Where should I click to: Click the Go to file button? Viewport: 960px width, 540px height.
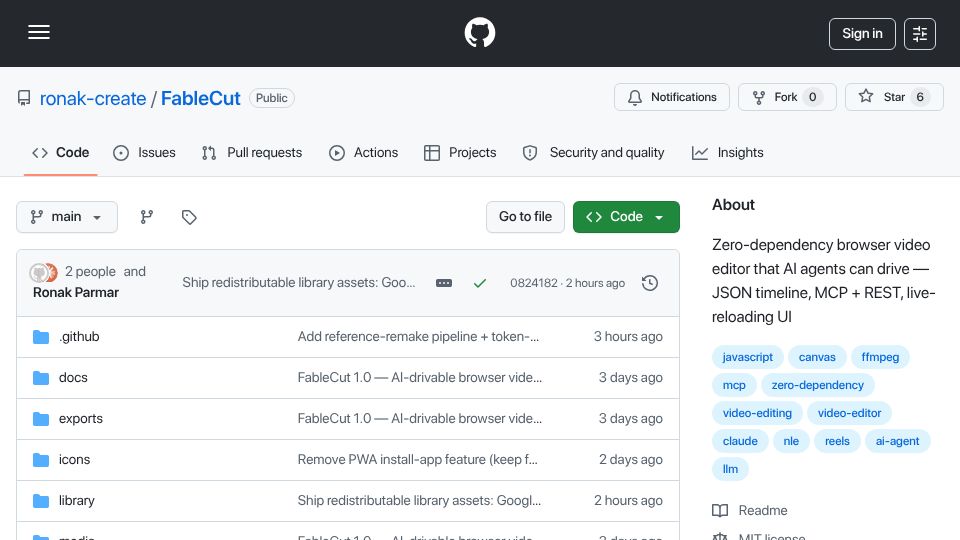(x=525, y=217)
